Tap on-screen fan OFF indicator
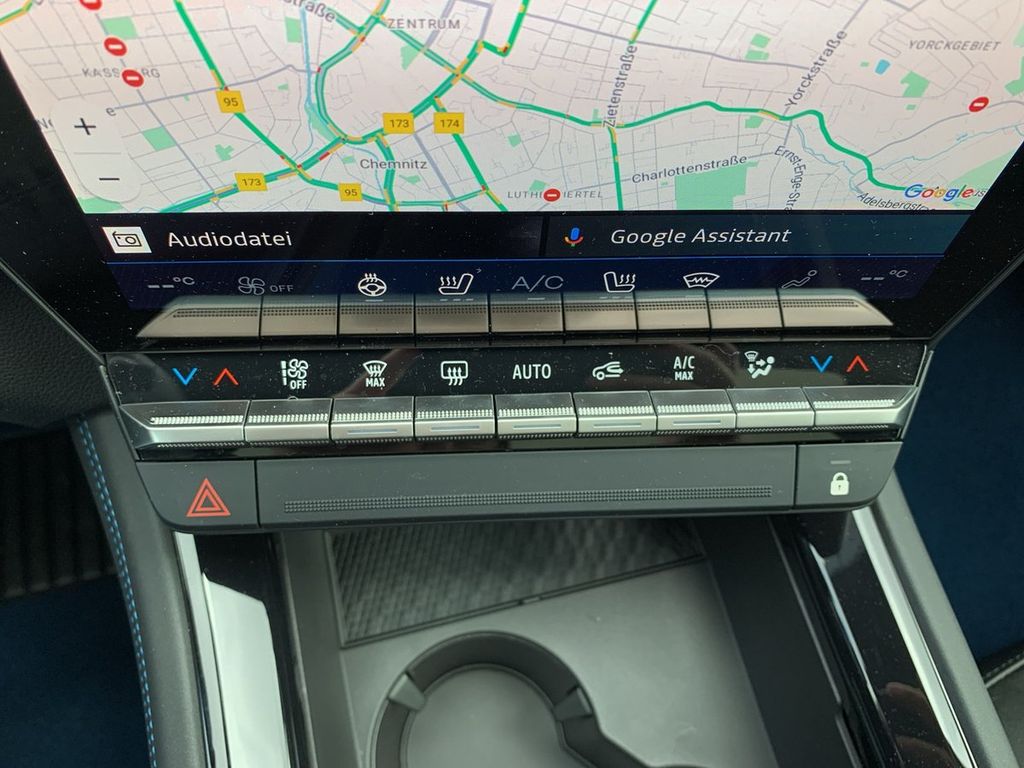Image resolution: width=1024 pixels, height=768 pixels. coord(264,286)
